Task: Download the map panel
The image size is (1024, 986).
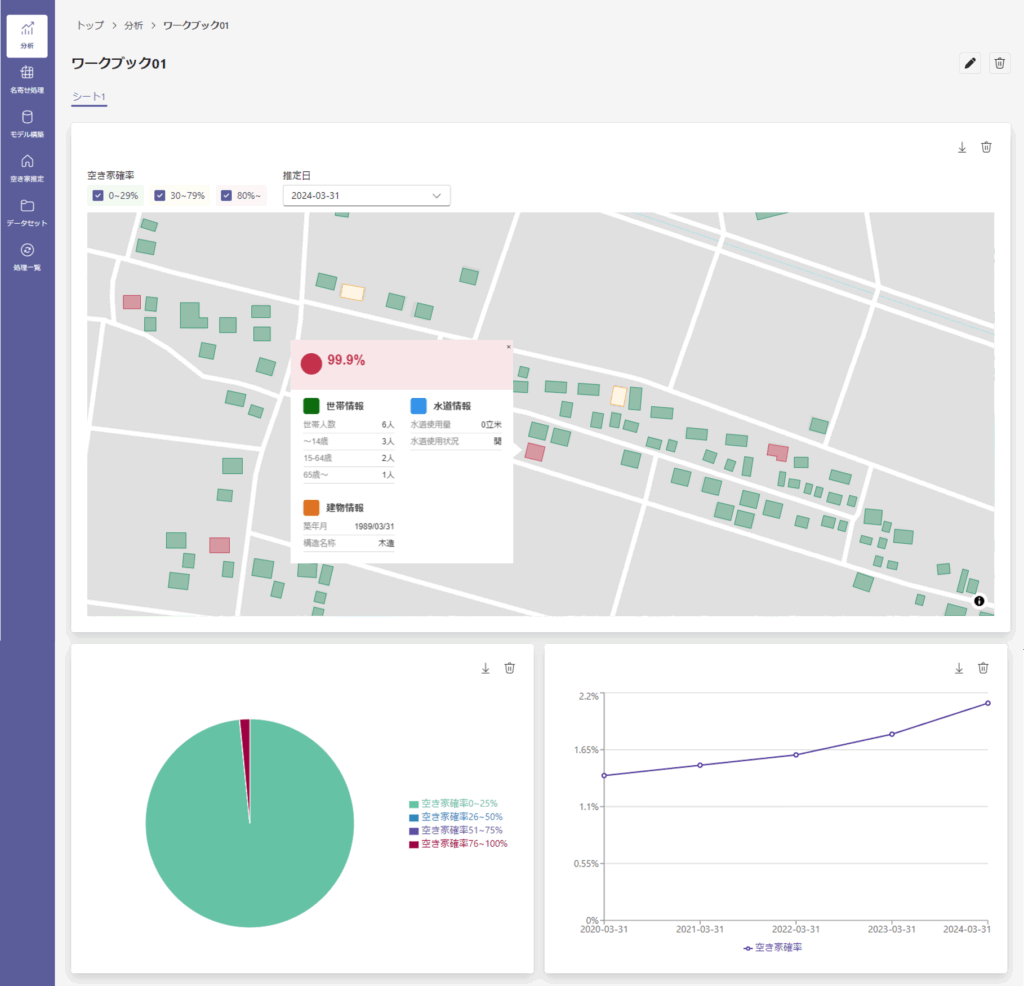Action: coord(962,148)
